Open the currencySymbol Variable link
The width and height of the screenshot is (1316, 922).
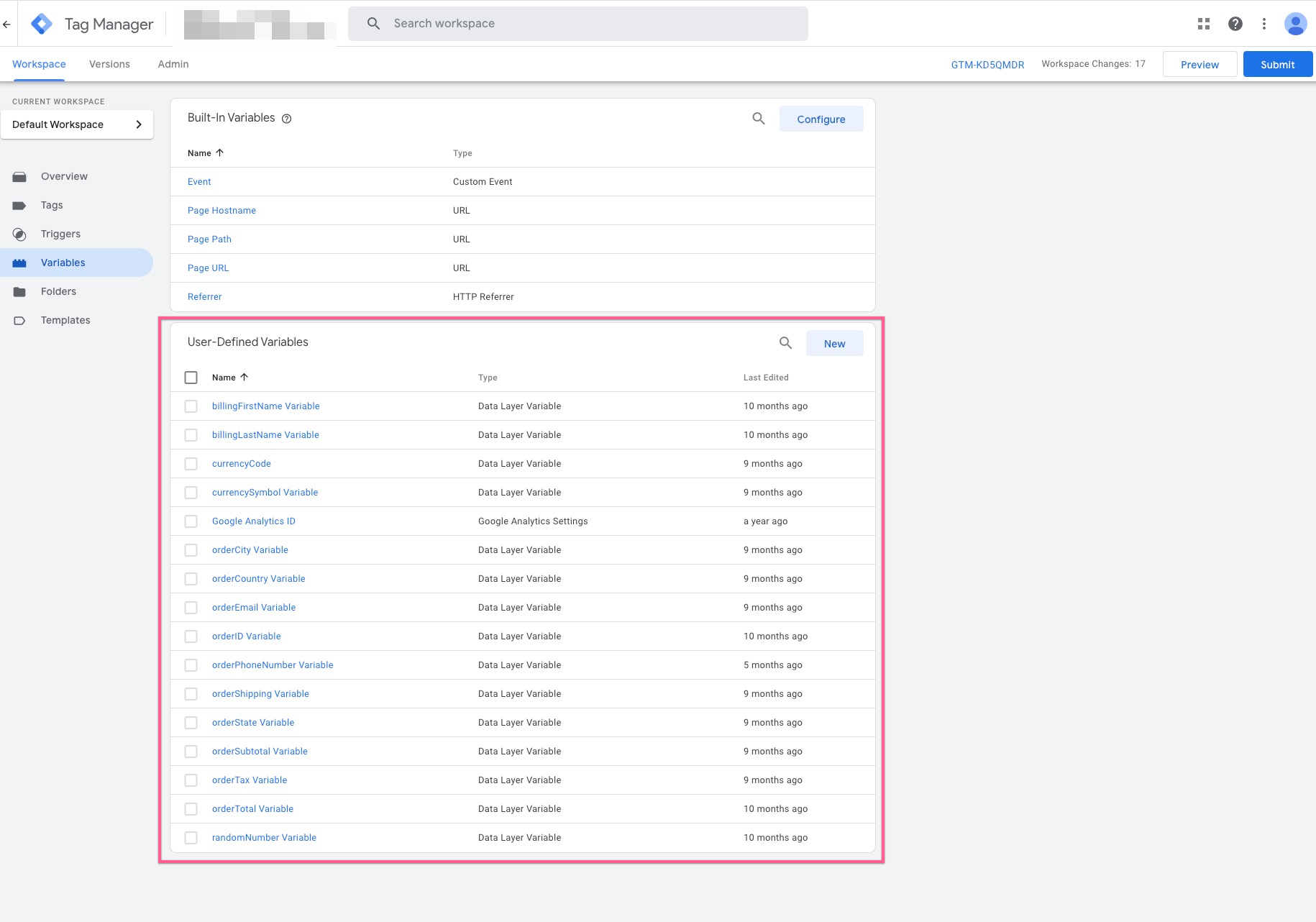(x=265, y=493)
